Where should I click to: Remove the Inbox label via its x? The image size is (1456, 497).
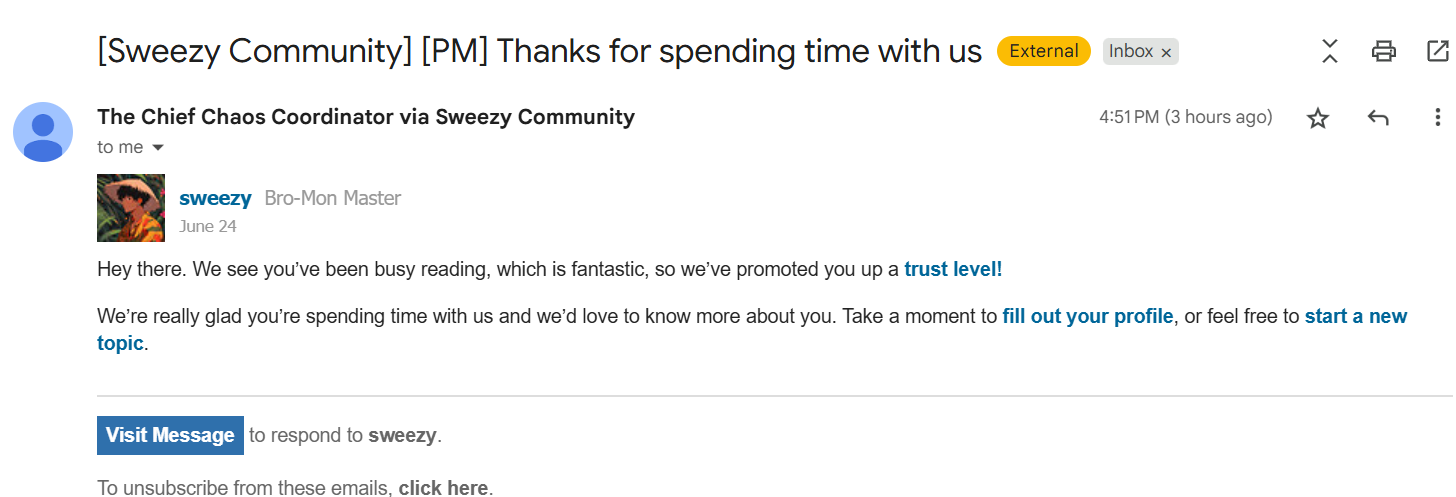(1166, 52)
